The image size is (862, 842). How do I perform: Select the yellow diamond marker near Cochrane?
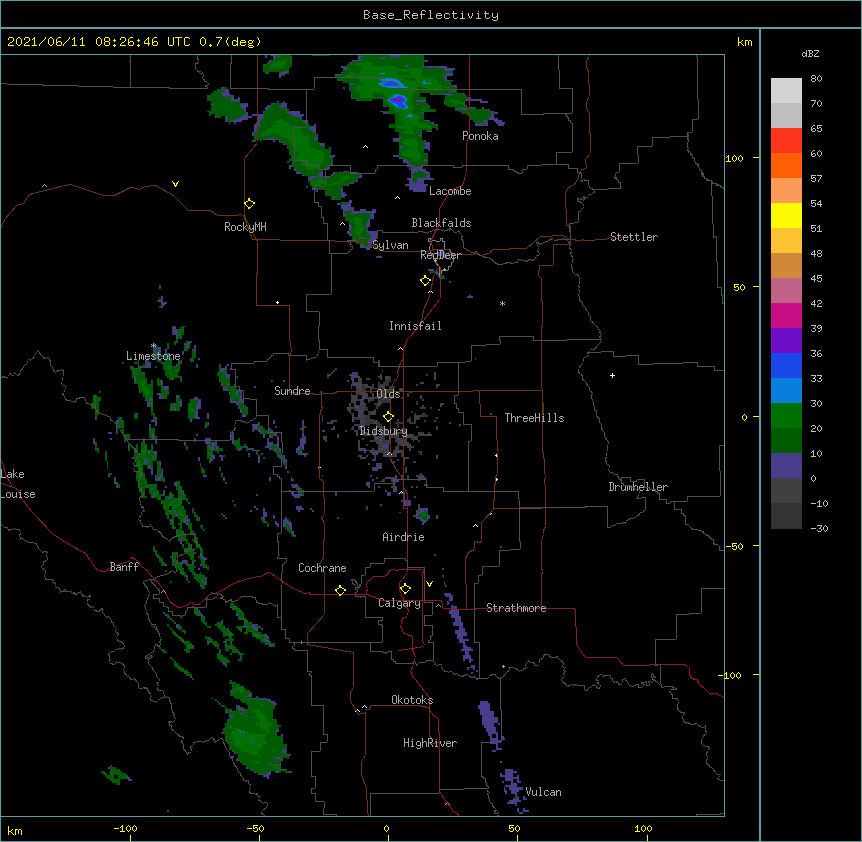point(340,590)
